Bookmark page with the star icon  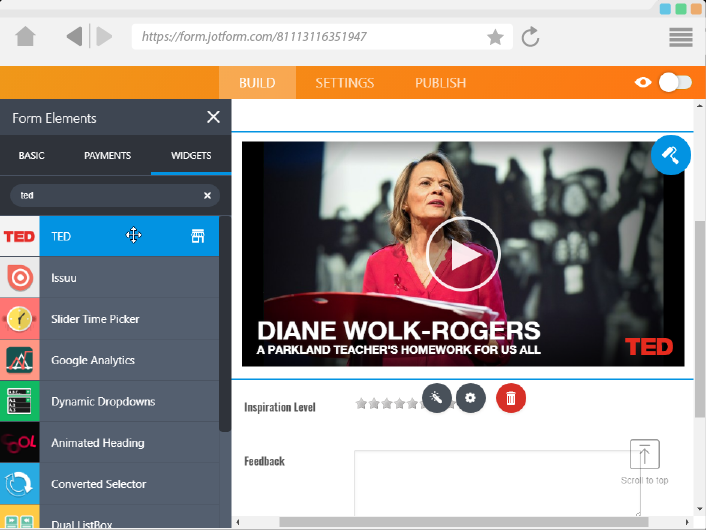pyautogui.click(x=495, y=37)
